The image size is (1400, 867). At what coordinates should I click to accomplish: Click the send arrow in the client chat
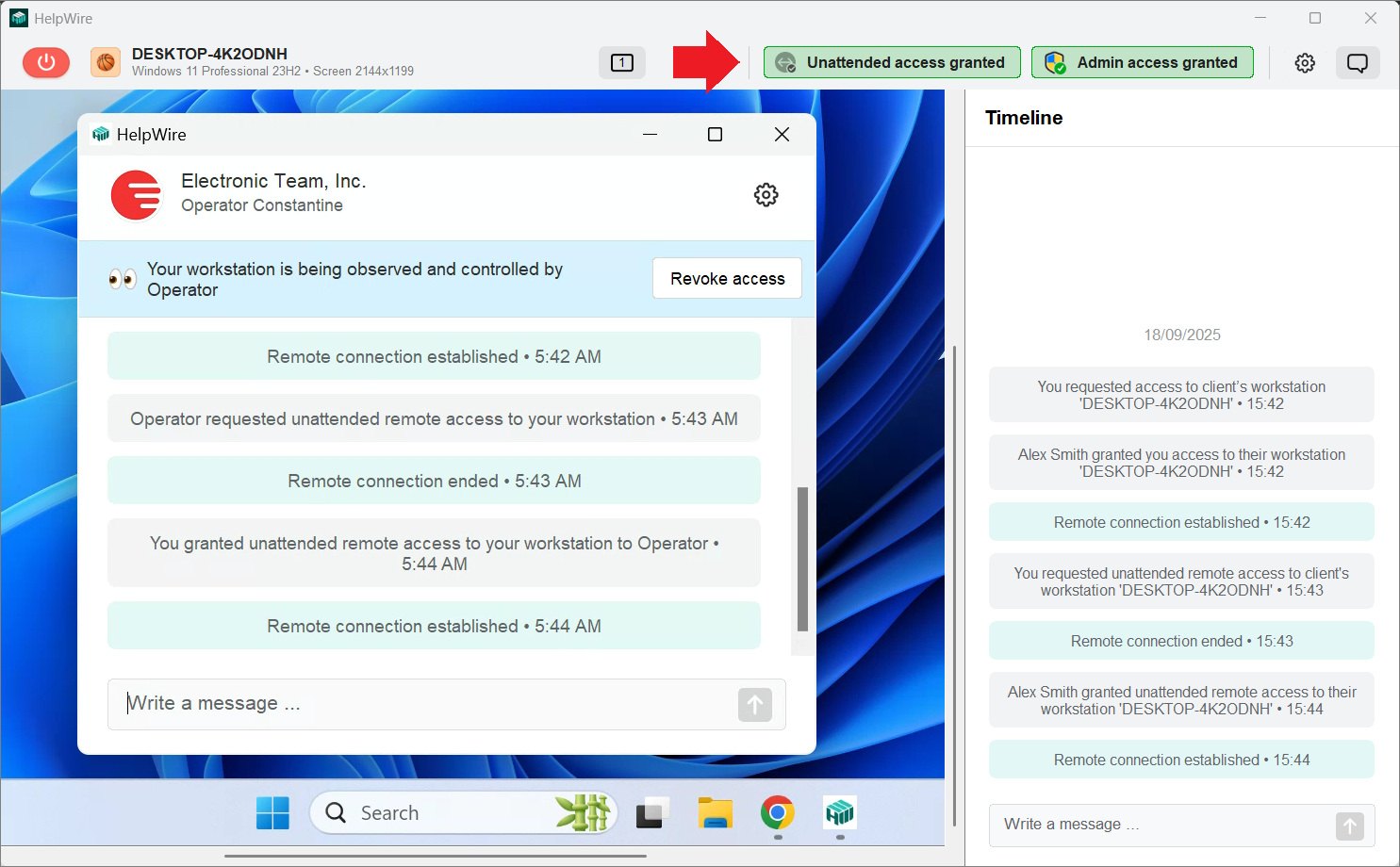(x=754, y=705)
